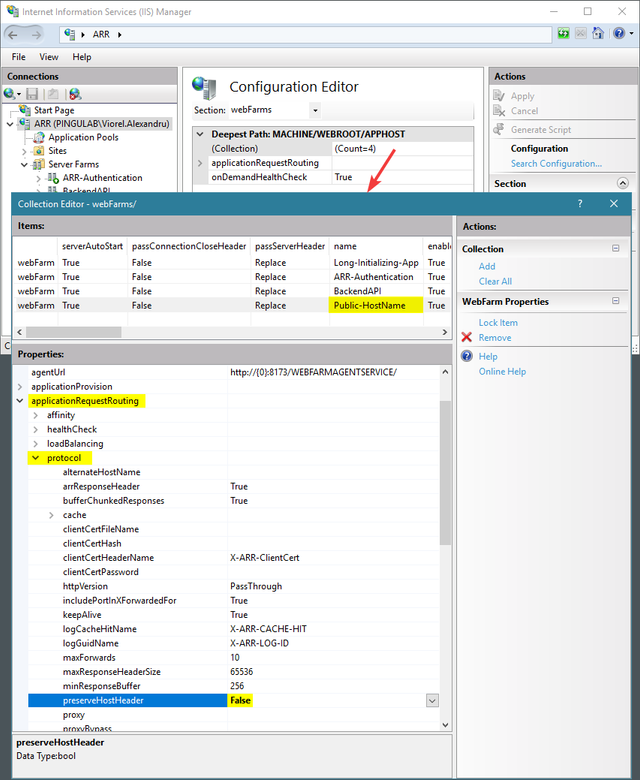The image size is (640, 780).
Task: Open the File menu
Action: [18, 57]
